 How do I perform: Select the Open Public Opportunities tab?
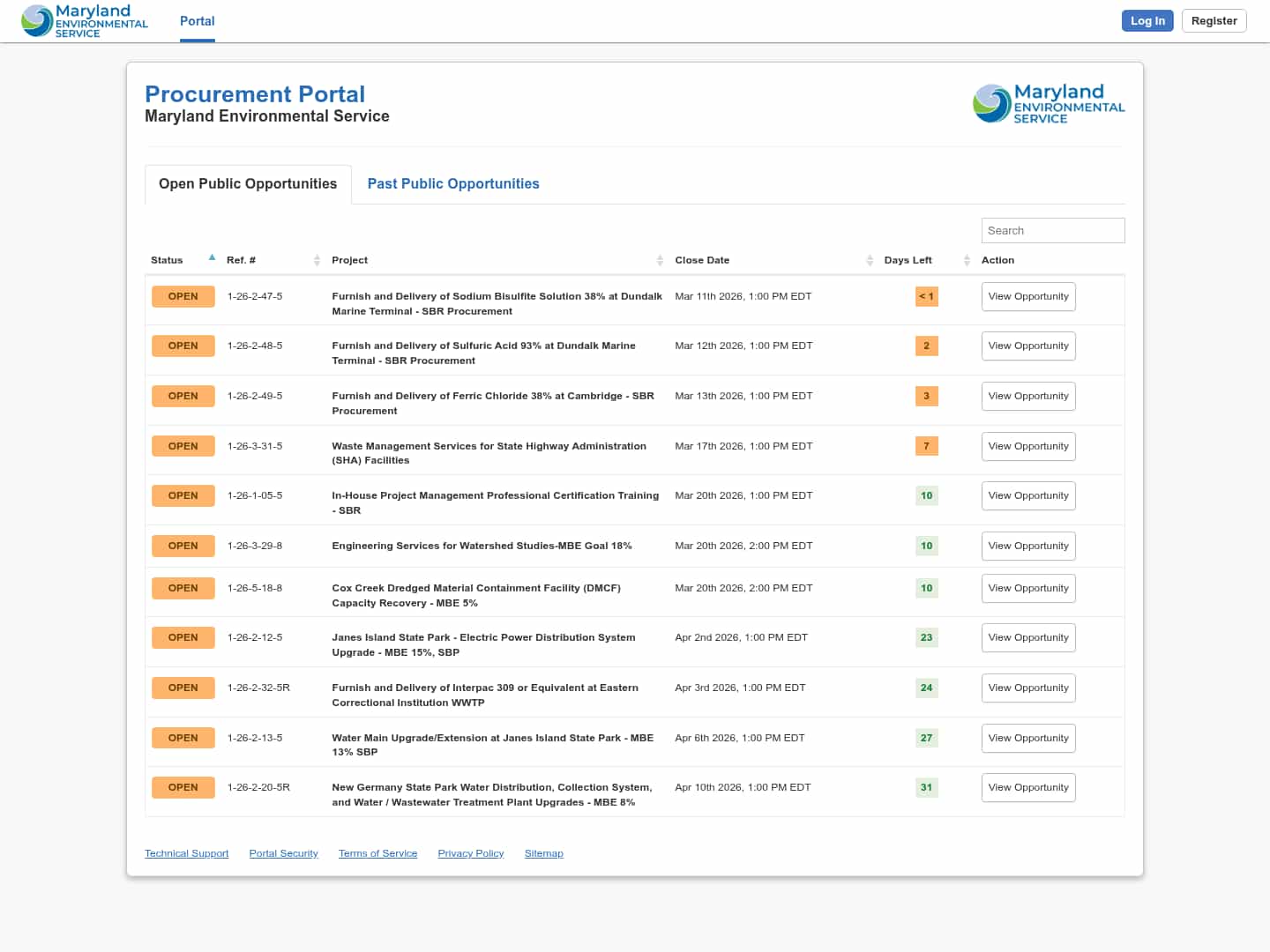[248, 183]
